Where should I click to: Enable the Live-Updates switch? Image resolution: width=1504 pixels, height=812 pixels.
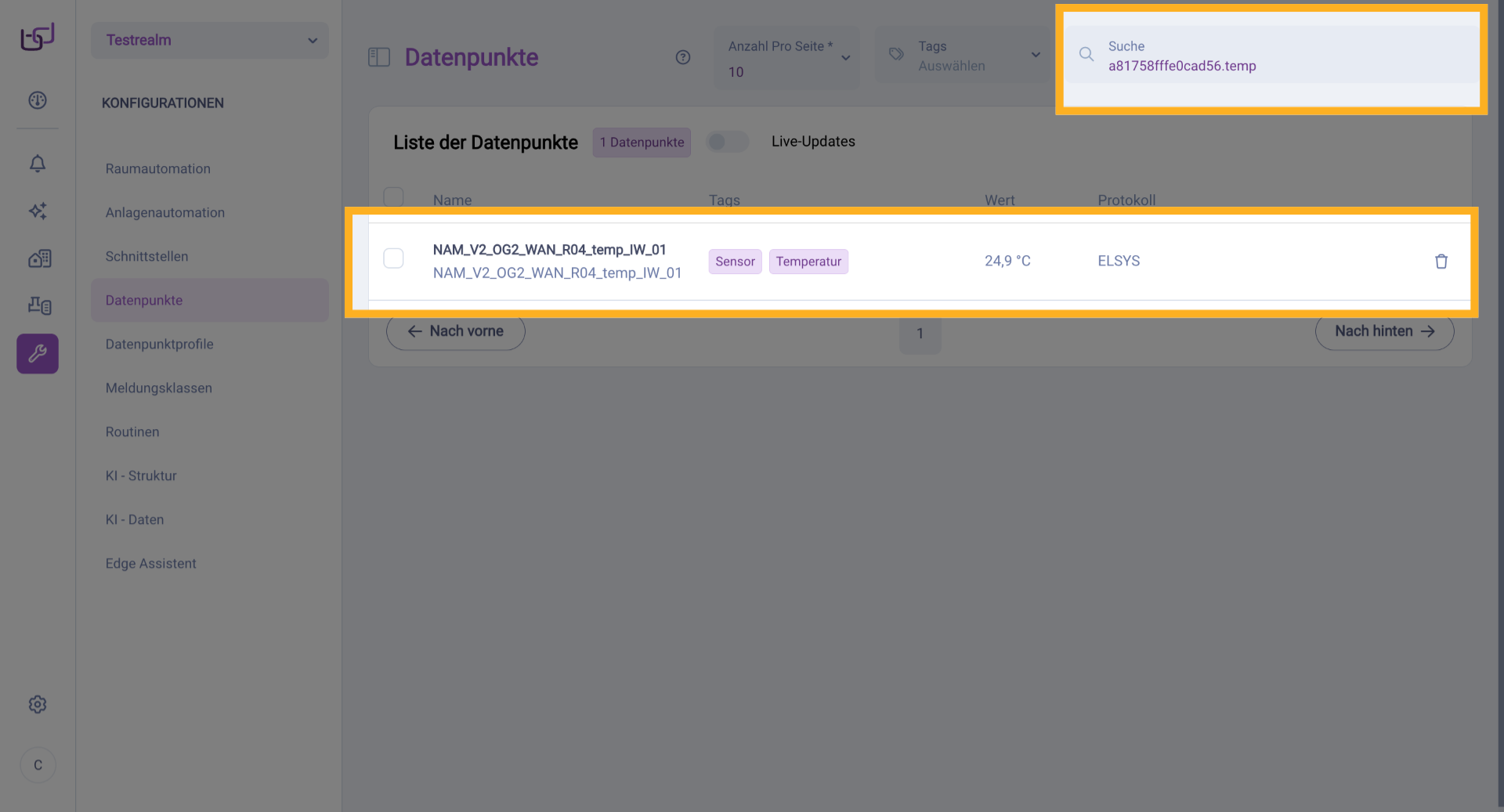727,142
